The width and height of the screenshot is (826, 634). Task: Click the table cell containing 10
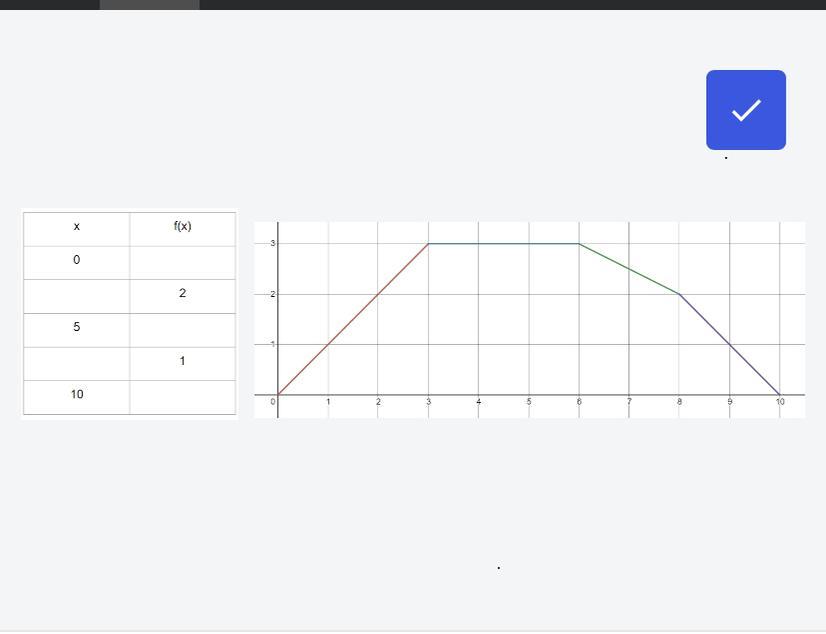click(77, 396)
